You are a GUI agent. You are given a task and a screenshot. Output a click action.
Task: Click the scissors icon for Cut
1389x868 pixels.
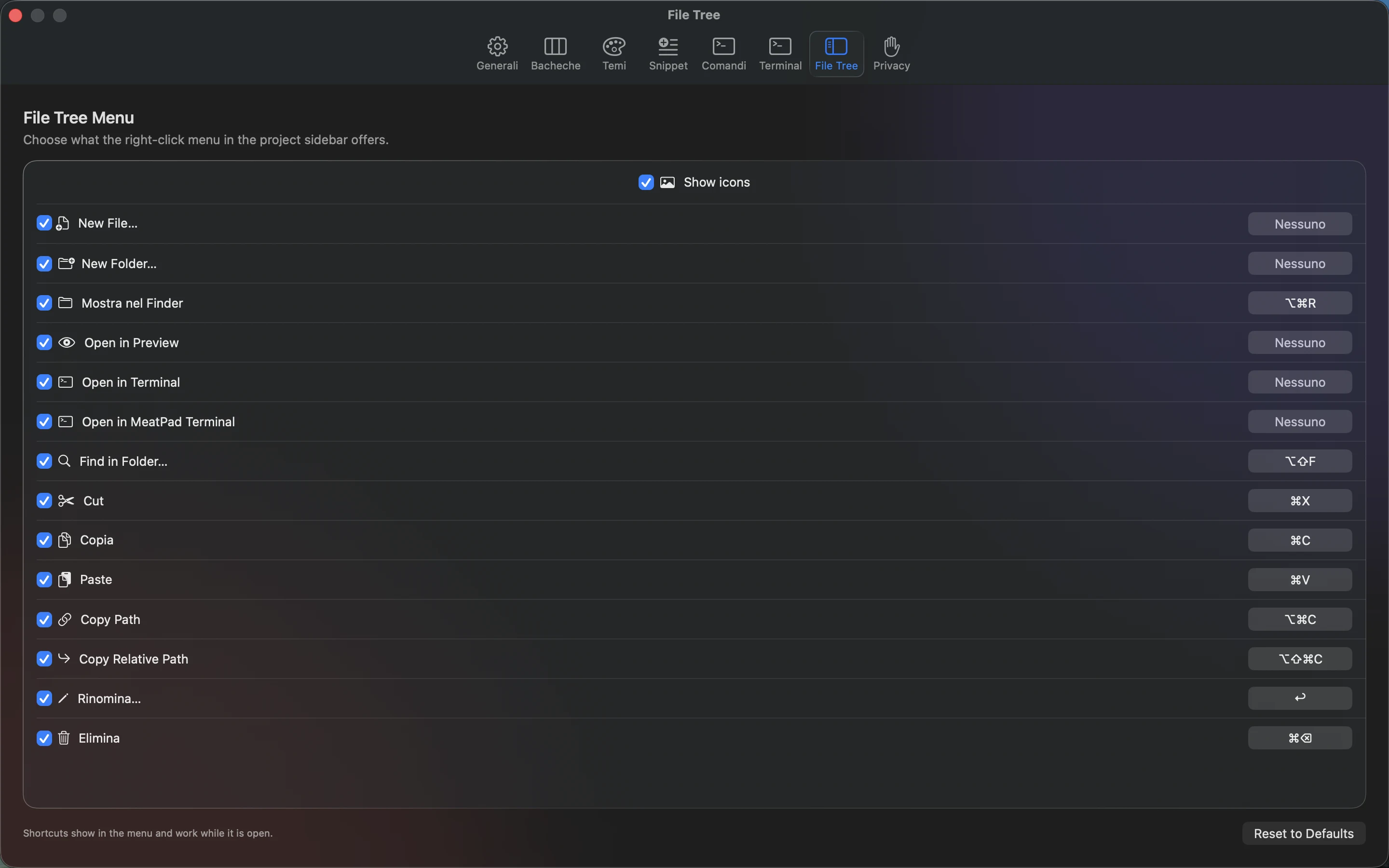(x=66, y=501)
